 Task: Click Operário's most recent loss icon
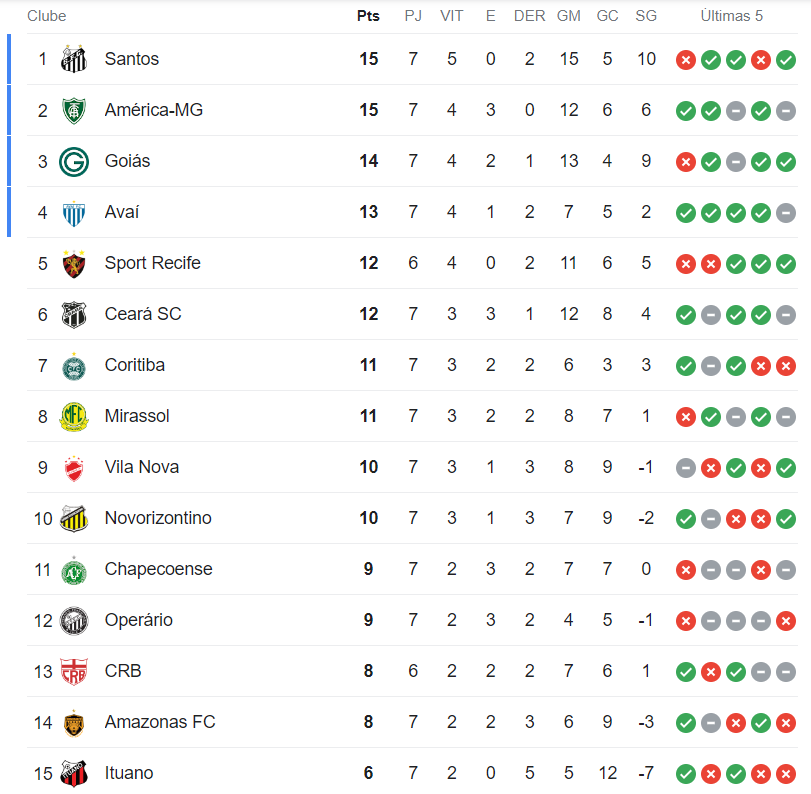[786, 621]
